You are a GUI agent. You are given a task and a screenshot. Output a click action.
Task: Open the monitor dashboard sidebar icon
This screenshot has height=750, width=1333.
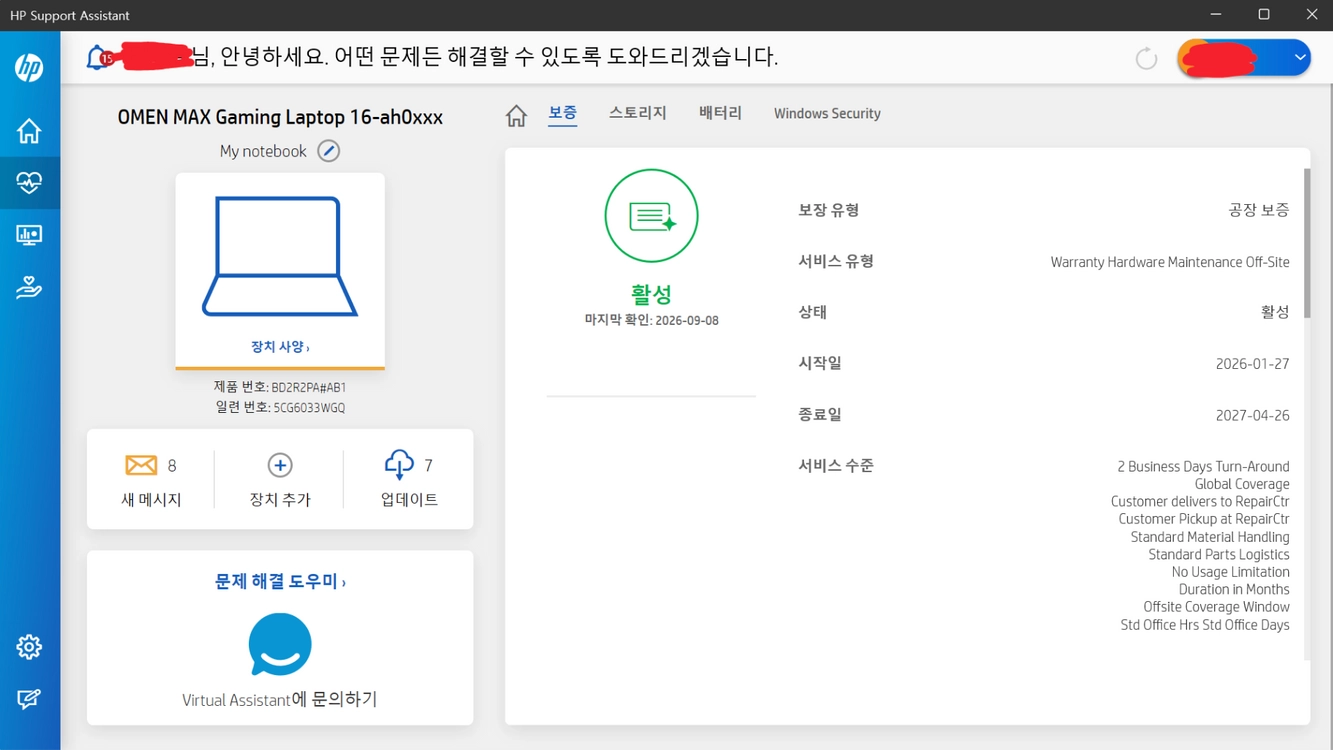29,235
